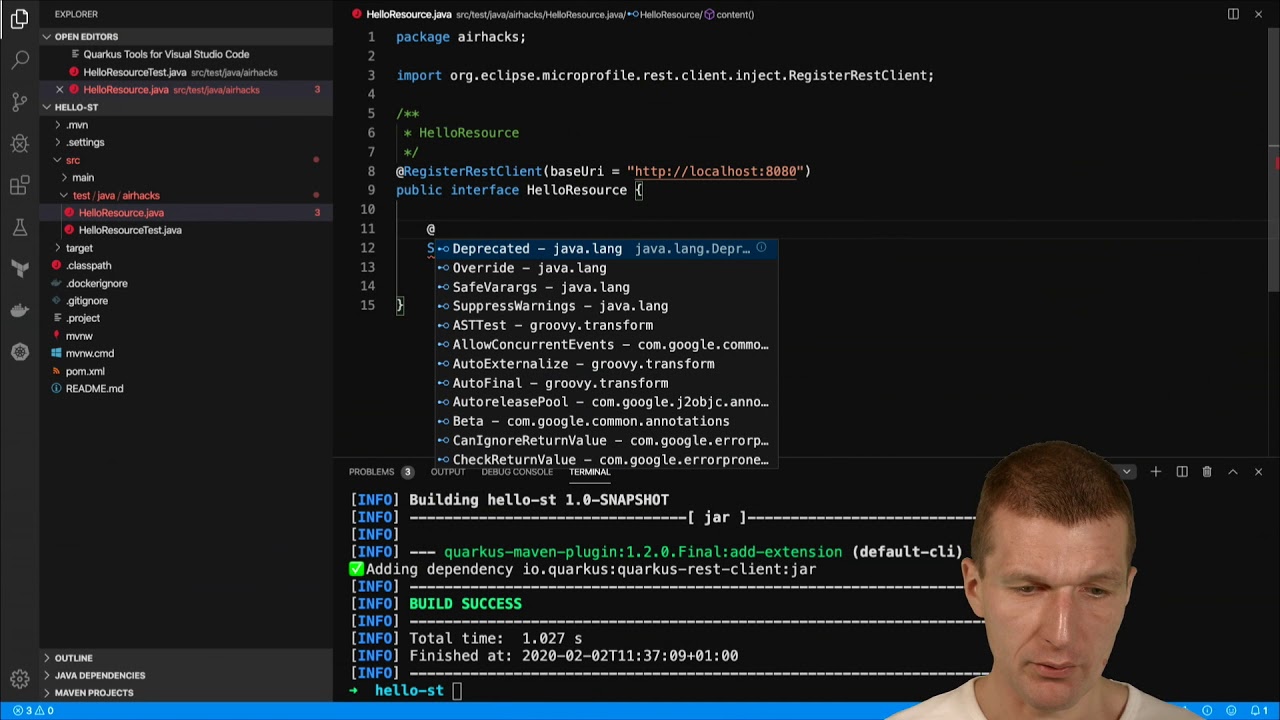Select the HelloResource.java editor tab
1280x720 pixels.
(408, 14)
